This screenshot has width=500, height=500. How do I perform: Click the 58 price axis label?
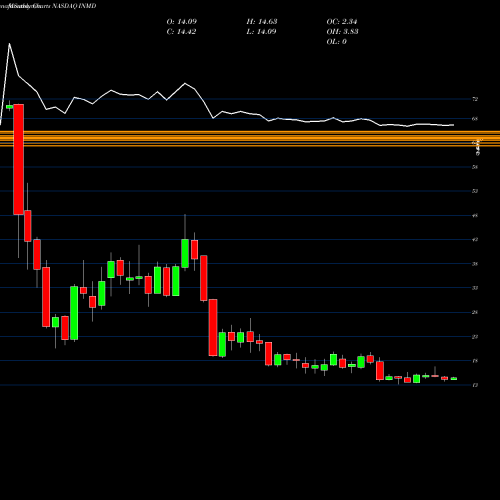click(475, 167)
